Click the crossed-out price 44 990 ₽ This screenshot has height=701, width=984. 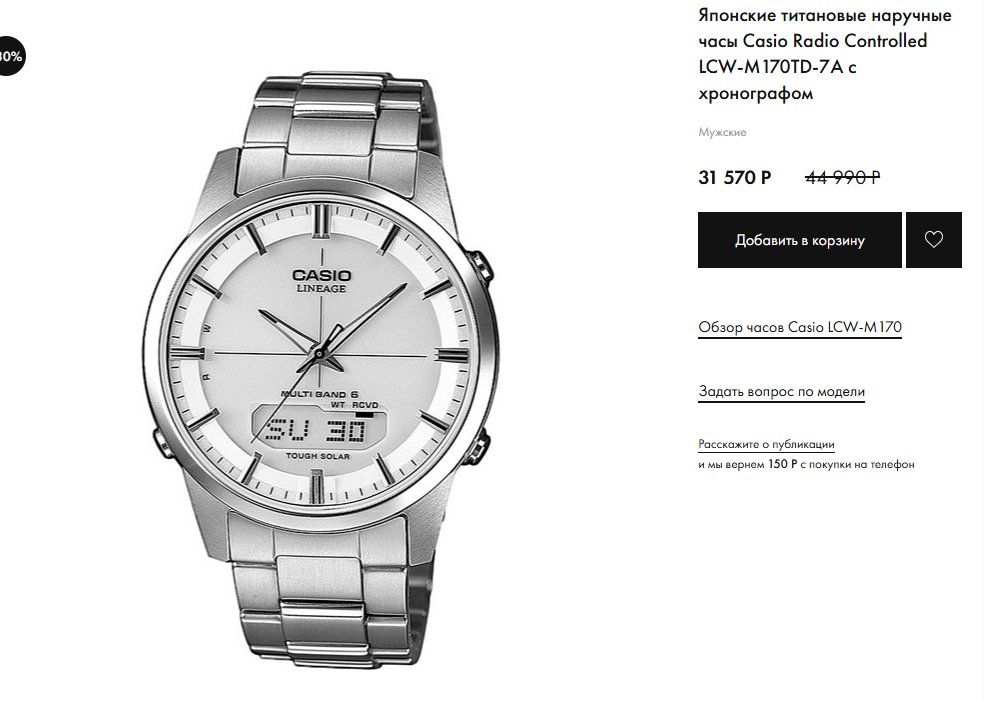843,178
